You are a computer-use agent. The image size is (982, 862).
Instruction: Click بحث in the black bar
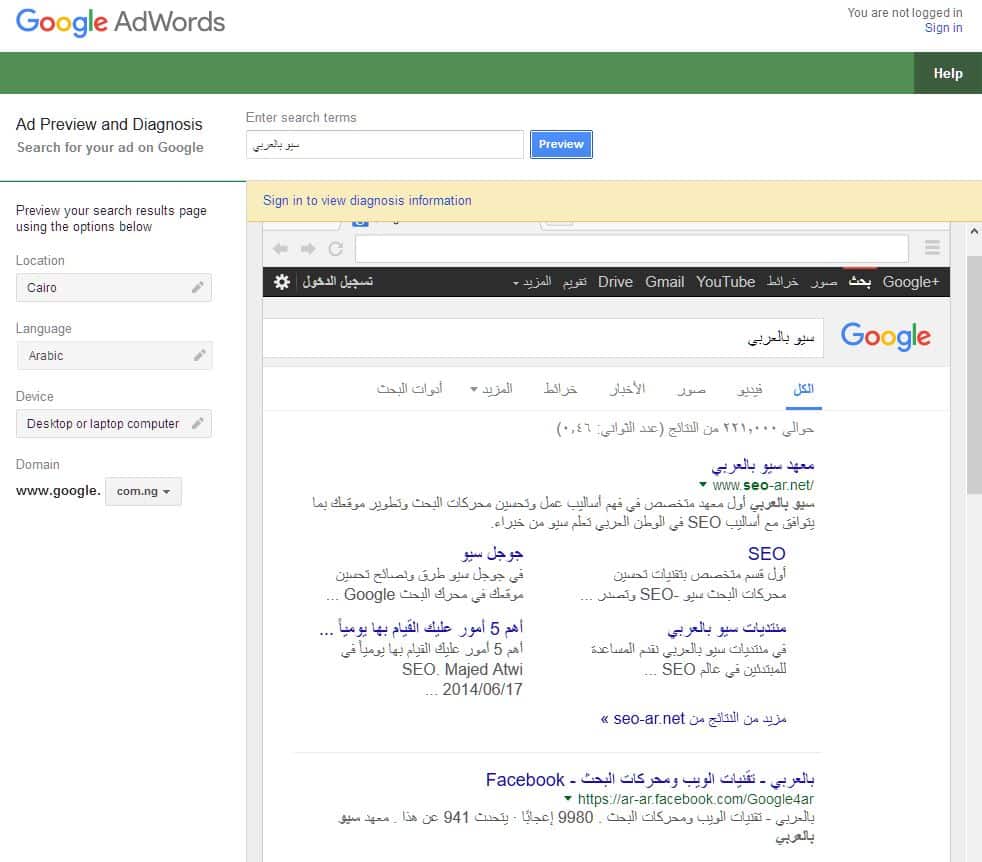[x=860, y=282]
